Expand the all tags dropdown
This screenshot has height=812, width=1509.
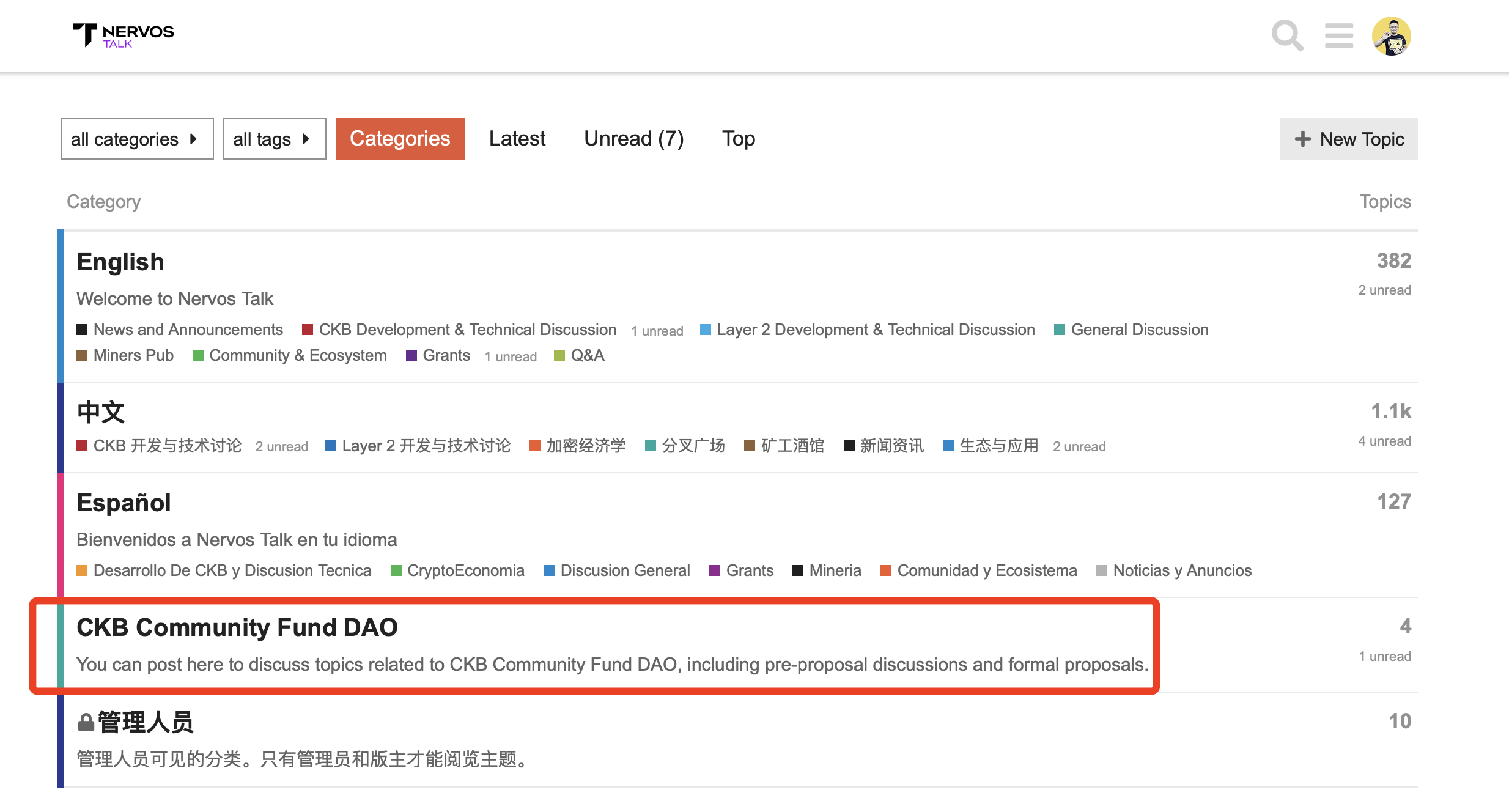[x=274, y=139]
